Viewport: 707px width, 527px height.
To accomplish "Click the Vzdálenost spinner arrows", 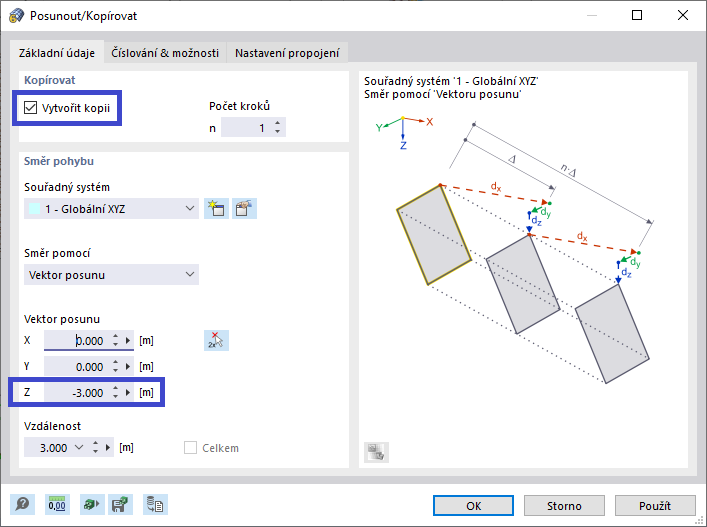I will tap(95, 448).
